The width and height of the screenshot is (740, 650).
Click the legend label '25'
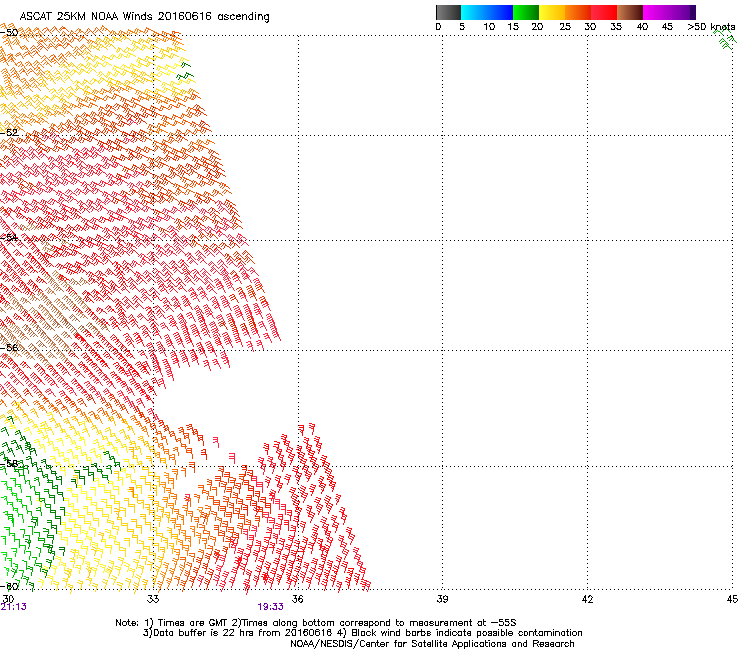coord(565,27)
